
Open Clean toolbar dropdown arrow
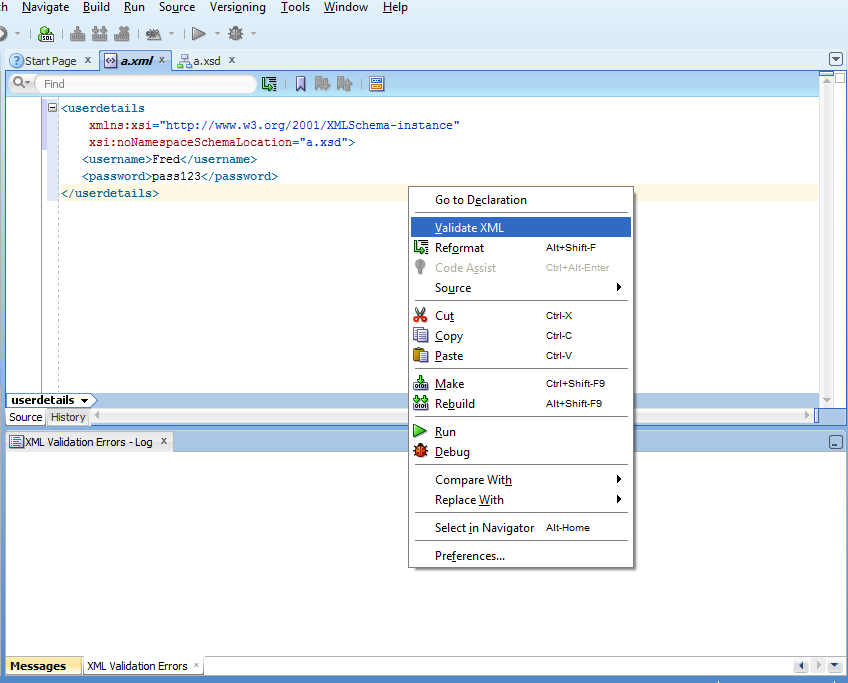[171, 34]
